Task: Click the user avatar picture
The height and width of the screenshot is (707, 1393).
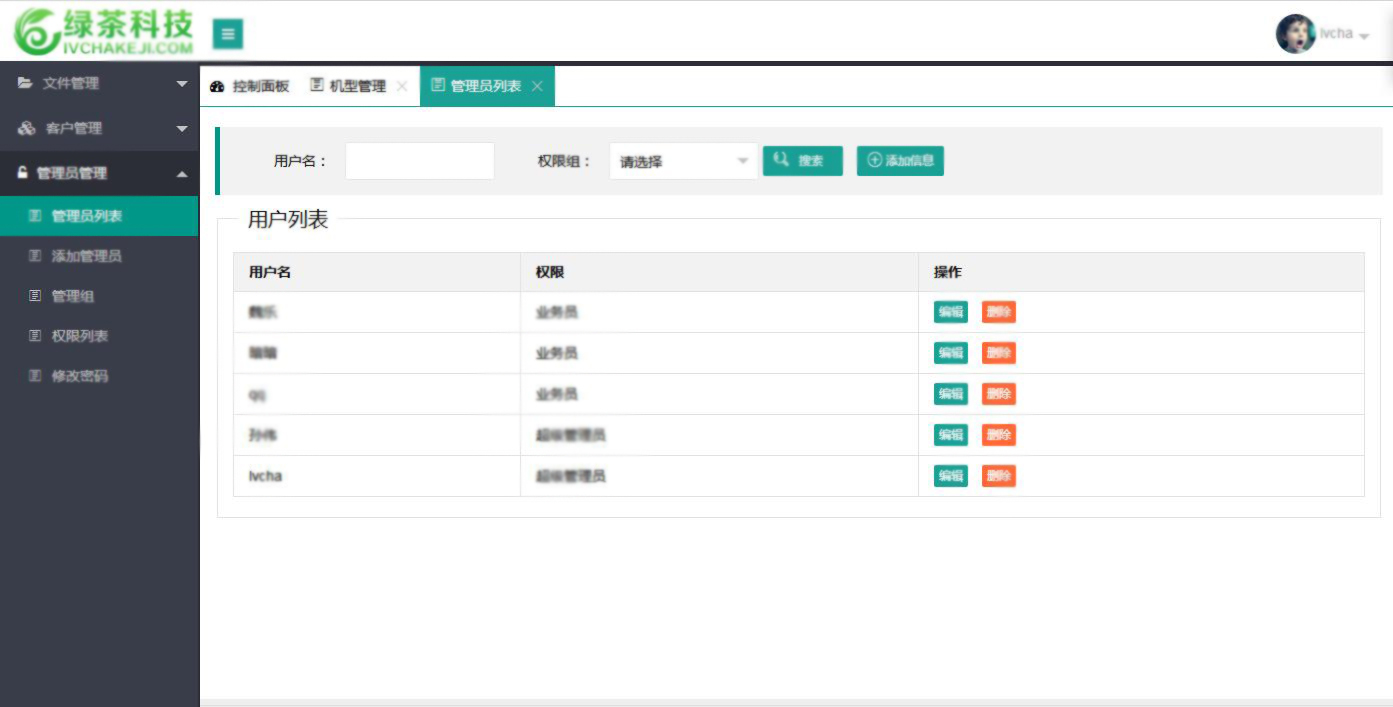Action: pyautogui.click(x=1295, y=33)
